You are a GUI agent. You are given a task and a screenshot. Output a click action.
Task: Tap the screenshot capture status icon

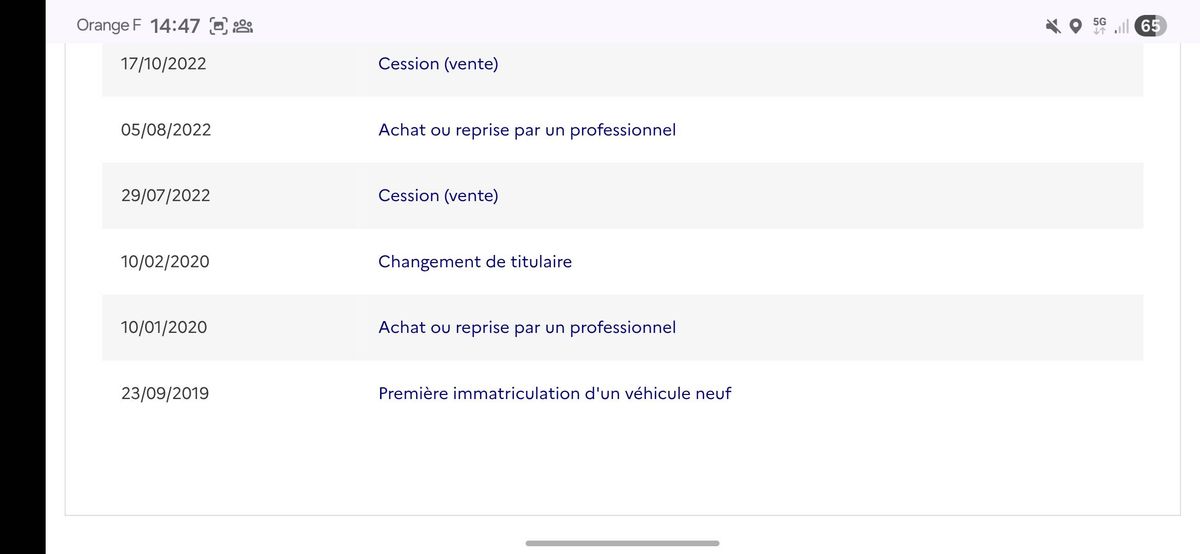[x=219, y=26]
